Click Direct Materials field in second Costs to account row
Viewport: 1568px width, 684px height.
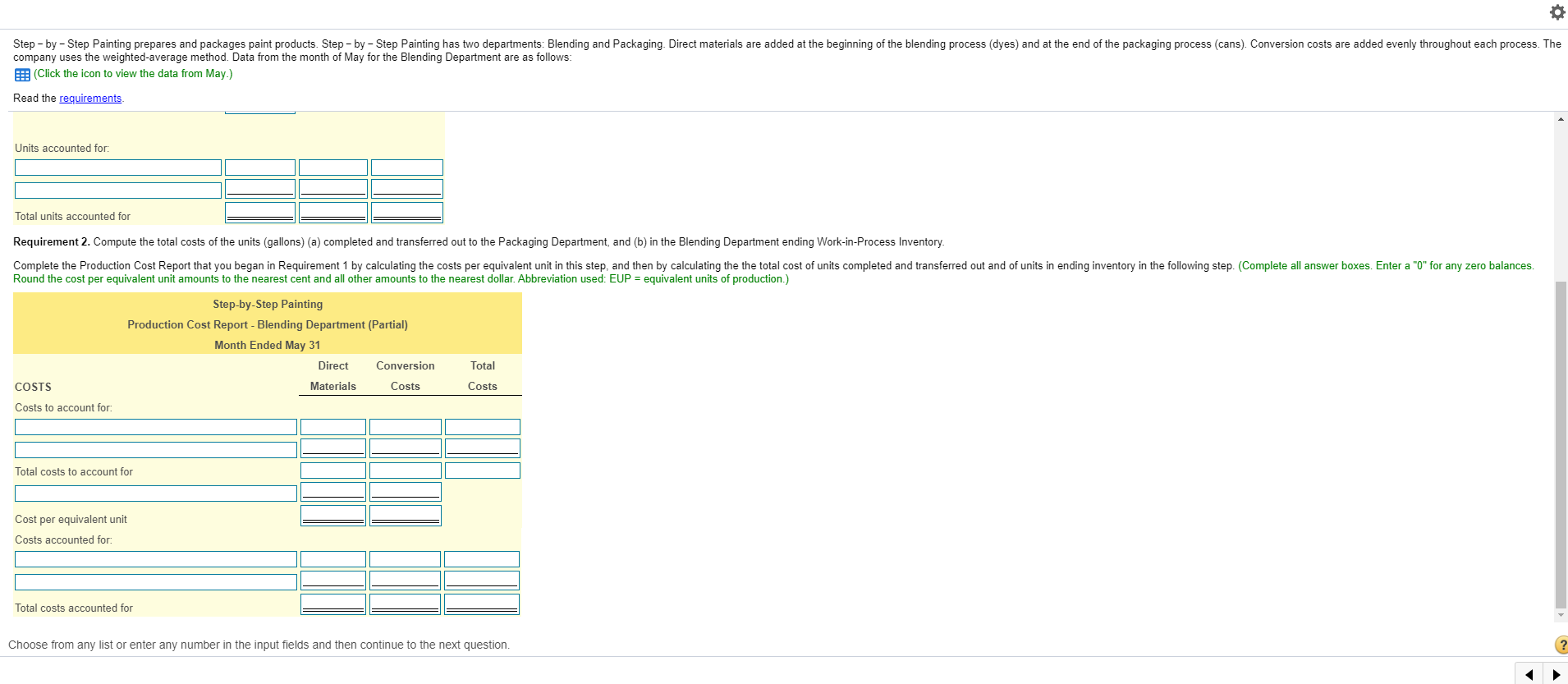pyautogui.click(x=333, y=448)
